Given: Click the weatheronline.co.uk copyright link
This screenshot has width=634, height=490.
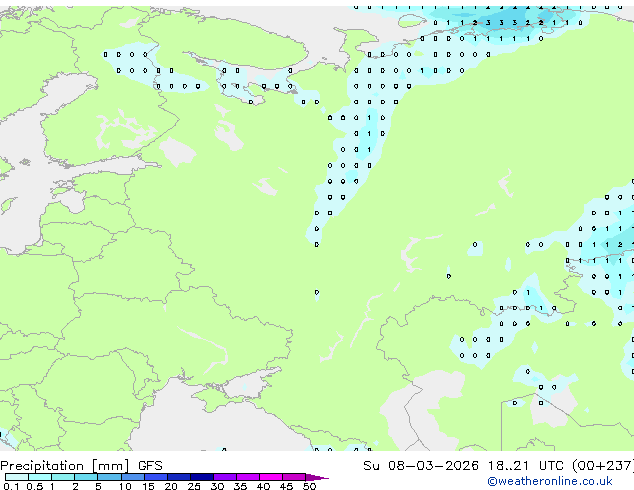Looking at the screenshot, I should pyautogui.click(x=550, y=481).
